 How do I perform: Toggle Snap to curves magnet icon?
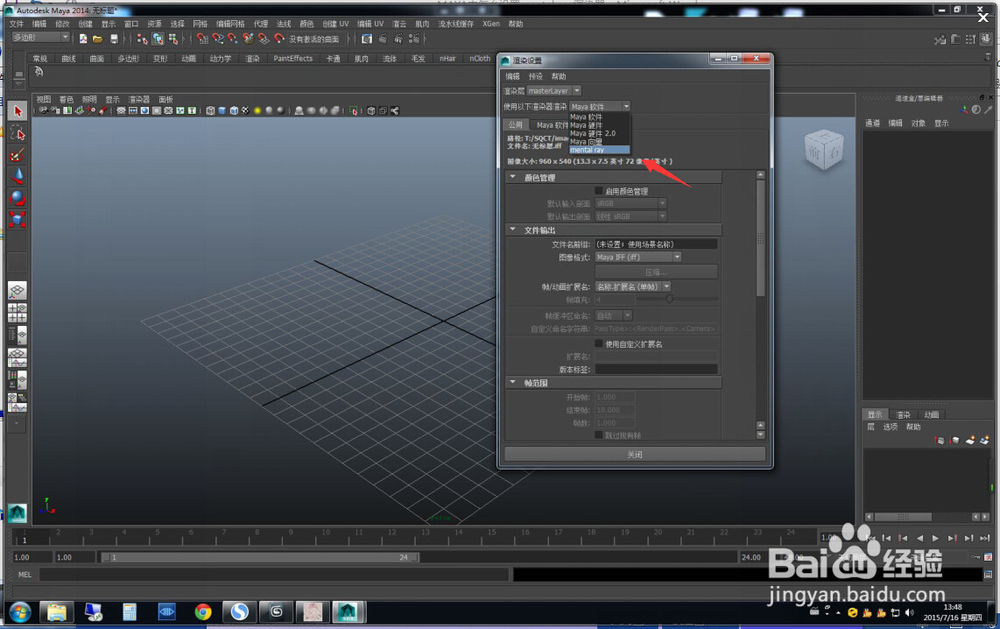(217, 39)
